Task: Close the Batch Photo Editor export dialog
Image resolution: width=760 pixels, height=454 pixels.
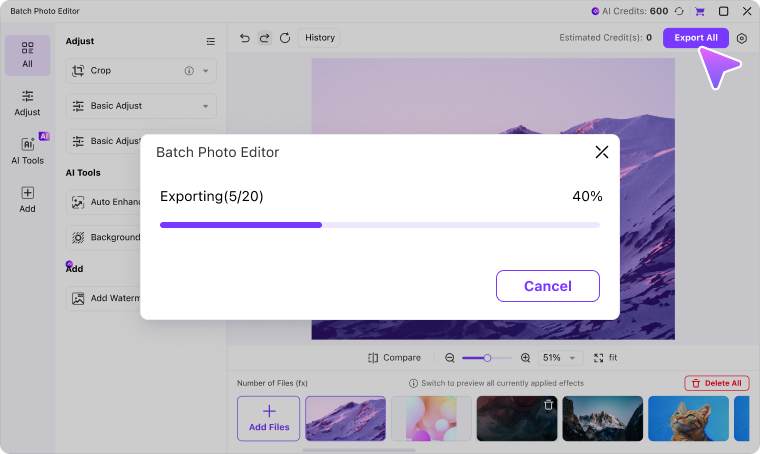Action: tap(602, 152)
